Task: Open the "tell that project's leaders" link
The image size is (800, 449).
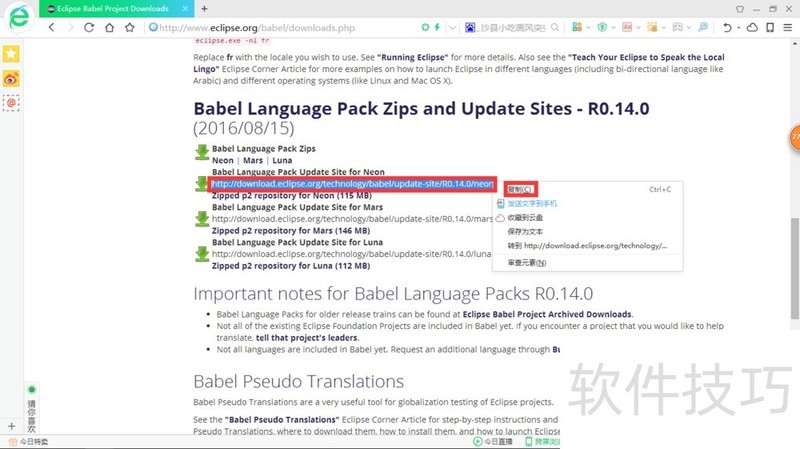Action: coord(307,338)
